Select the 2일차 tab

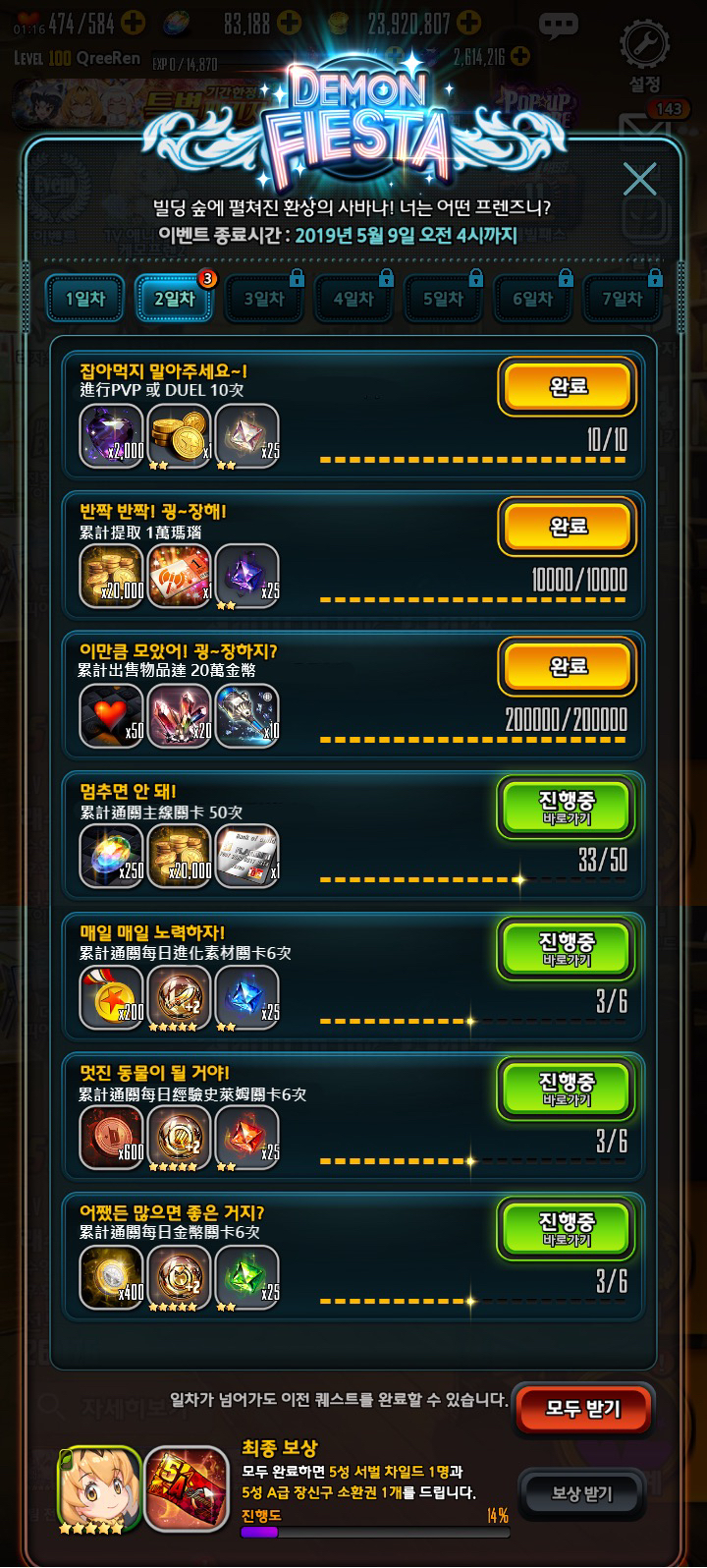point(173,299)
